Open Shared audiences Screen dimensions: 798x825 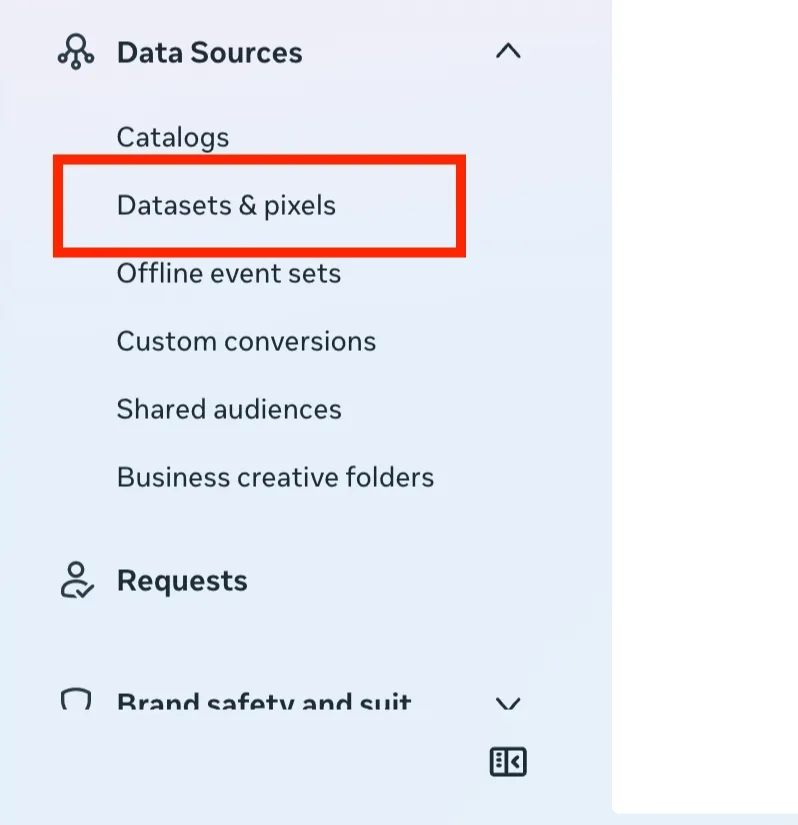[x=229, y=409]
